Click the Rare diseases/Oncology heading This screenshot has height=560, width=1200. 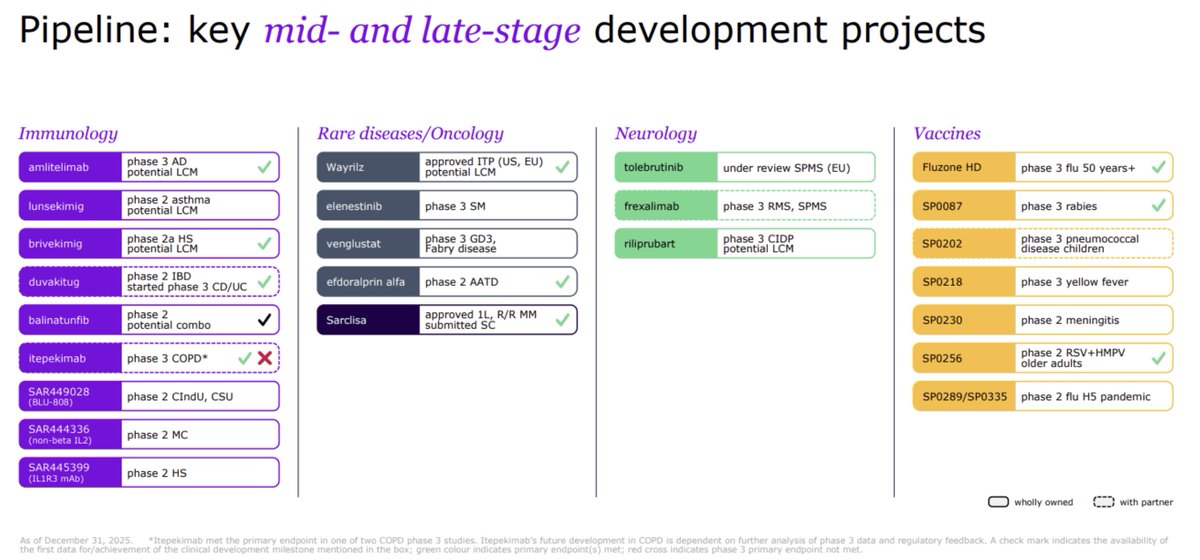410,133
